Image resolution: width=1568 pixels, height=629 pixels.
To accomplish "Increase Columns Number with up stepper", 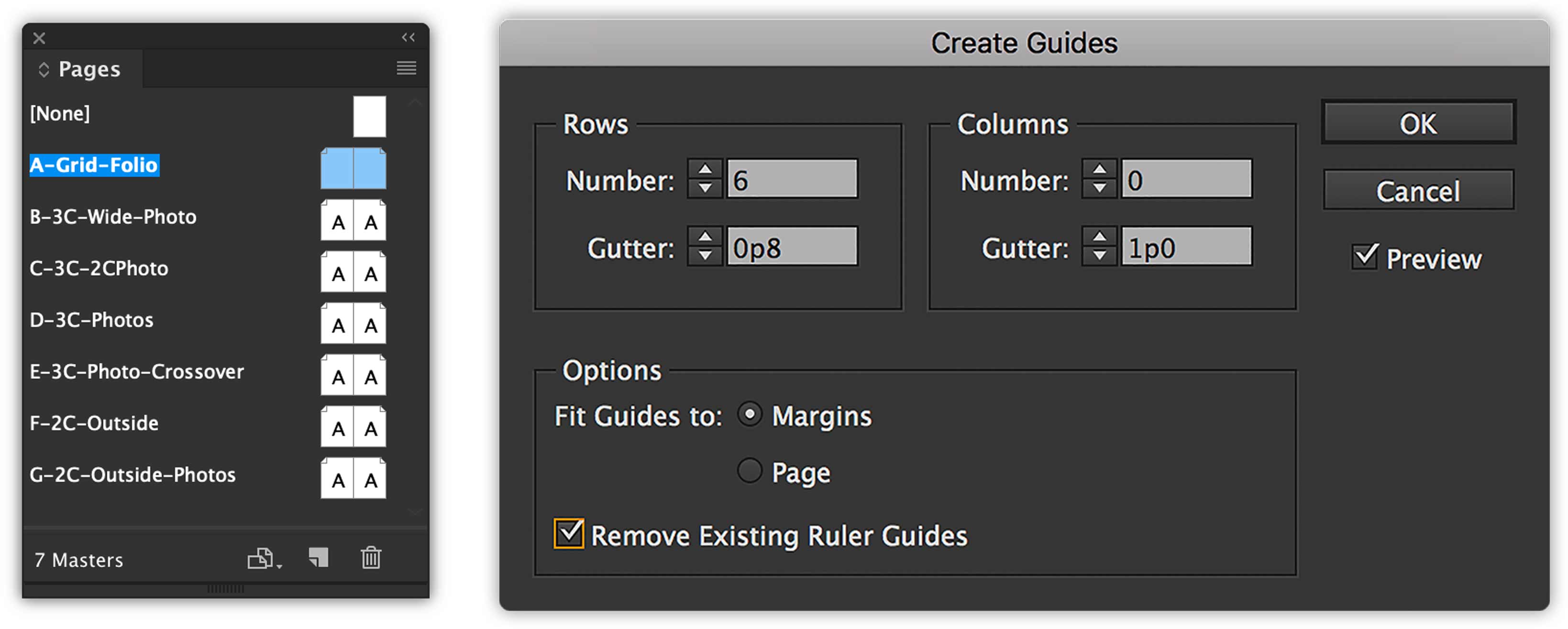I will [1099, 169].
